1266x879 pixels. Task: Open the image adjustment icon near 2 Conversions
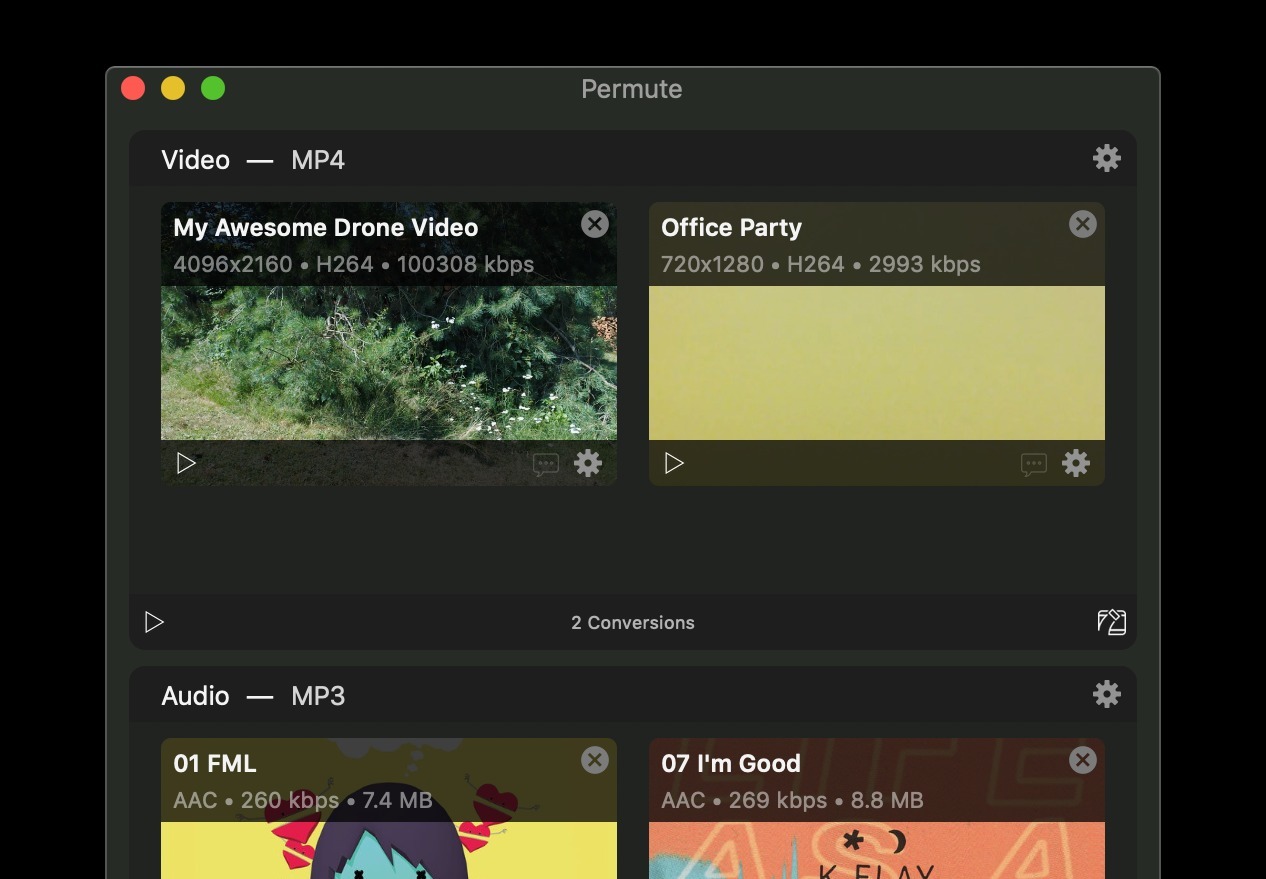[1112, 621]
